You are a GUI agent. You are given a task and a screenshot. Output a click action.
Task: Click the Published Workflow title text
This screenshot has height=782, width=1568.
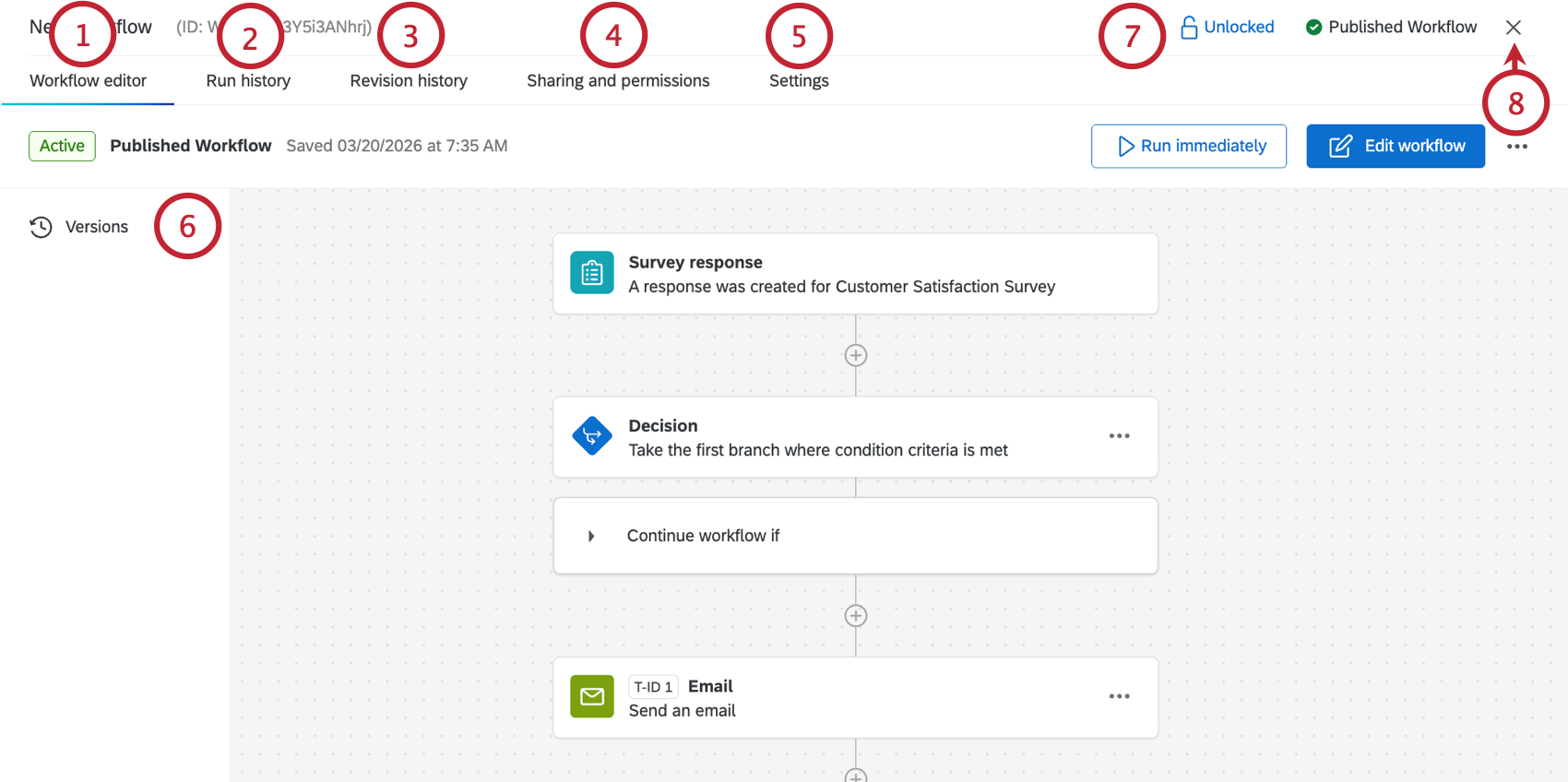(191, 146)
